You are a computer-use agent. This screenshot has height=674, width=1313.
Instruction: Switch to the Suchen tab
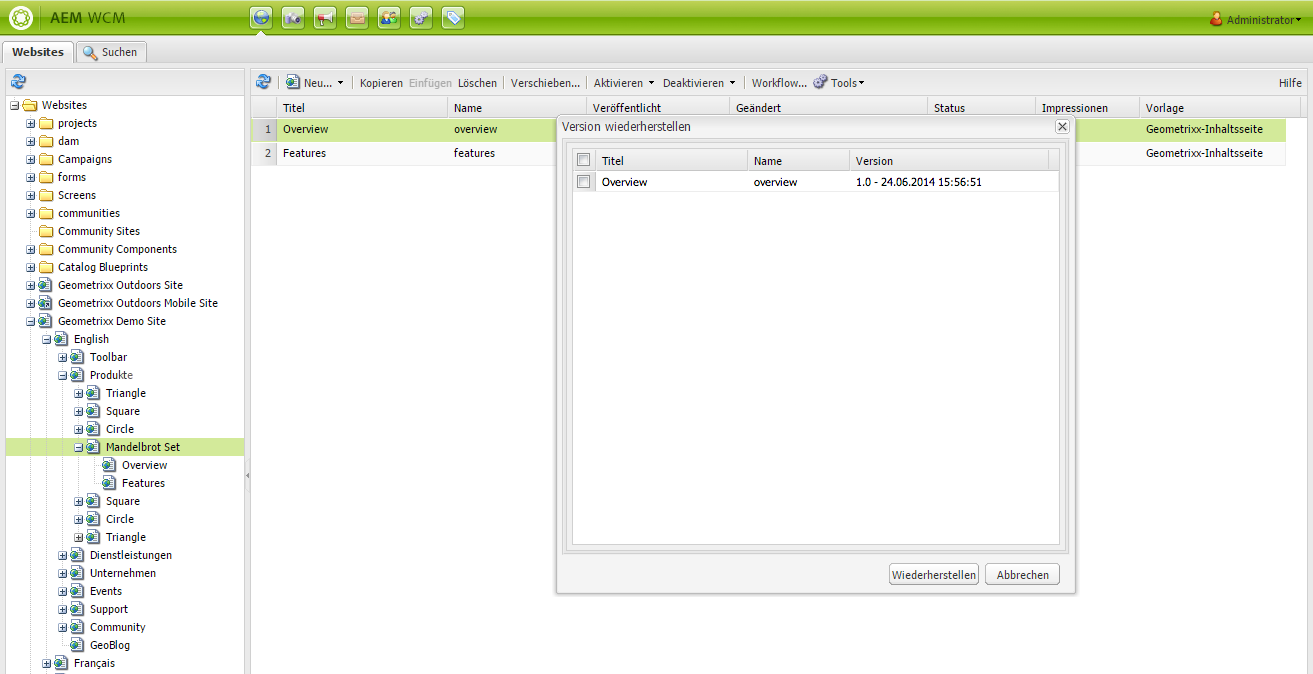click(x=111, y=52)
